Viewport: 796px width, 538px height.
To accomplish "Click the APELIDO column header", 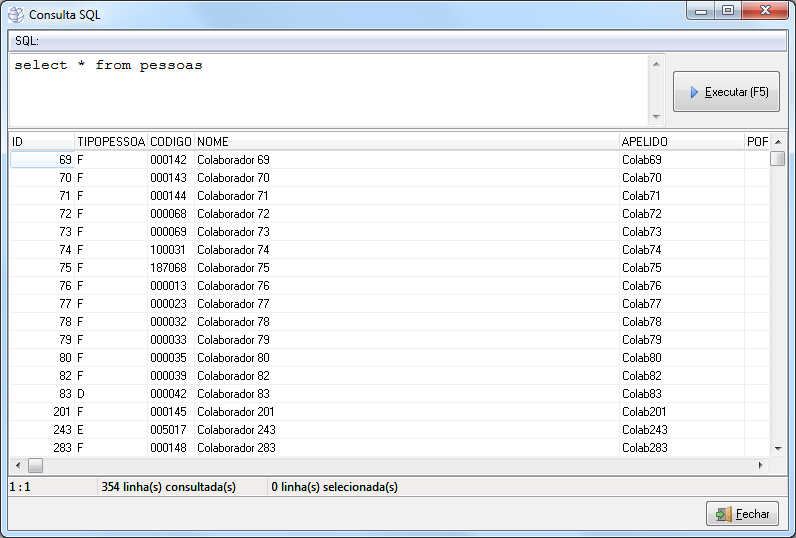I will click(680, 142).
